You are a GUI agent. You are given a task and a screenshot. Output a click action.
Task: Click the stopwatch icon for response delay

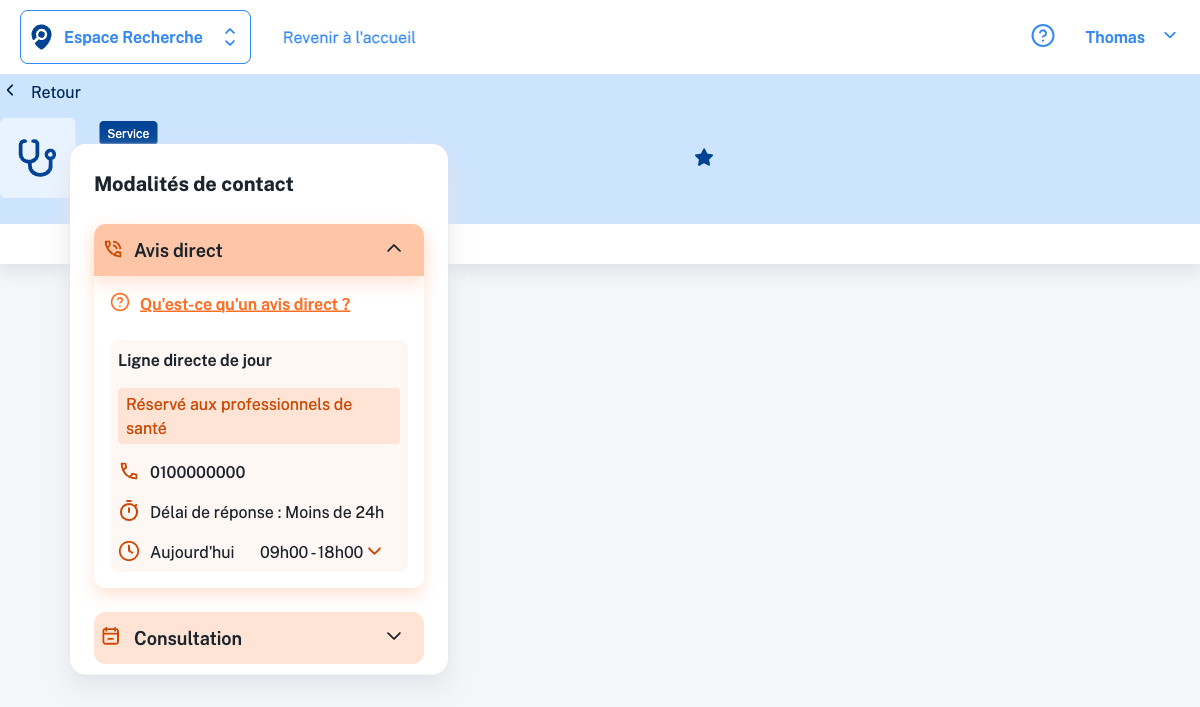click(129, 511)
